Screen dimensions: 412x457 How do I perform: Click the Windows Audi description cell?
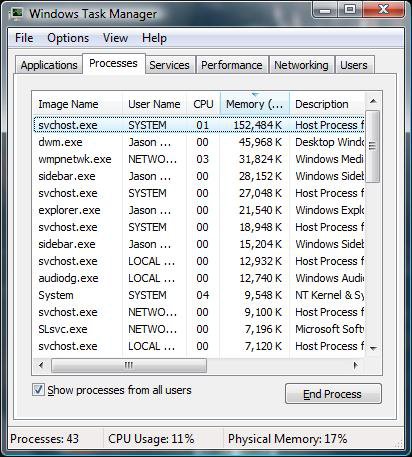(329, 278)
